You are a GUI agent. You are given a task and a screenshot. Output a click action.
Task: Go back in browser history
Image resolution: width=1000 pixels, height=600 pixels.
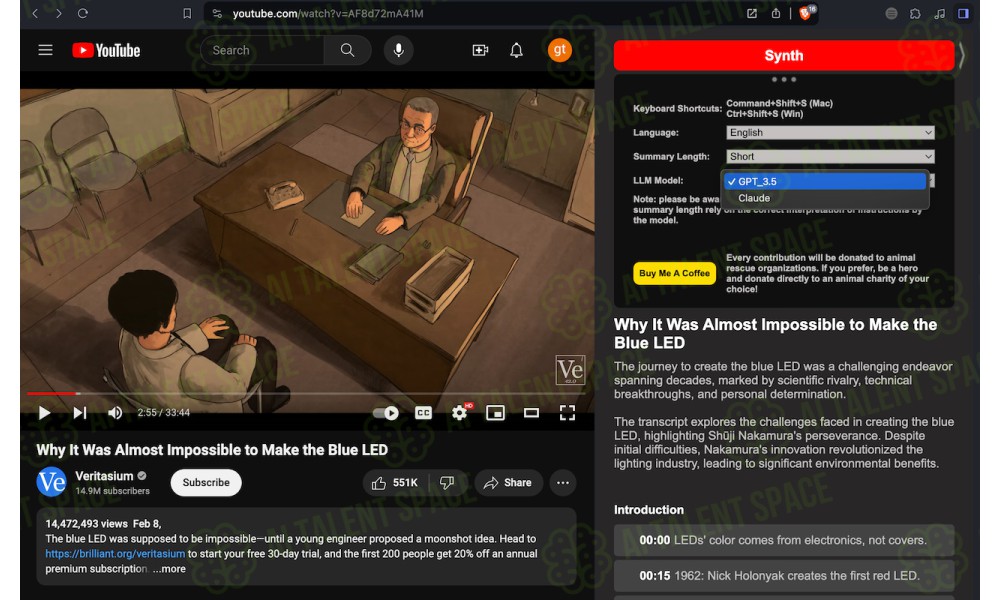tap(35, 13)
